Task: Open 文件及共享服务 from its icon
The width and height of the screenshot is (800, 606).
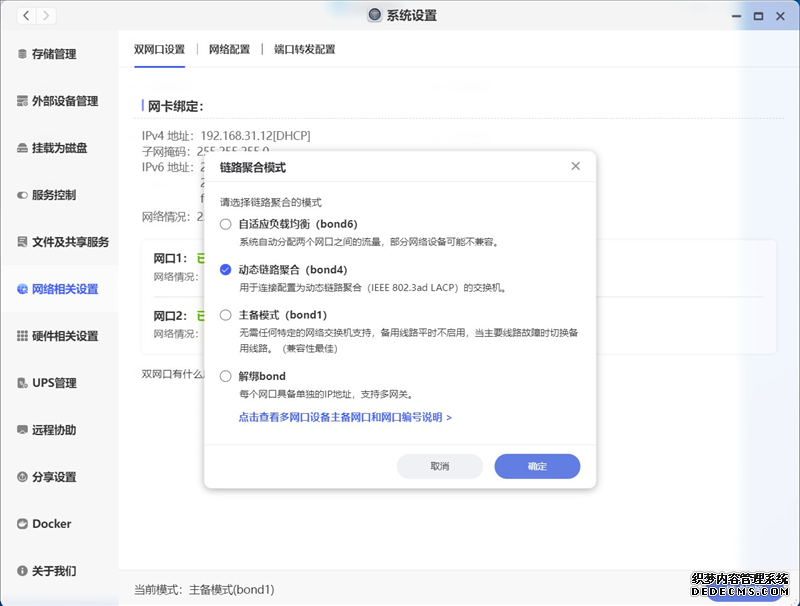Action: [x=22, y=242]
